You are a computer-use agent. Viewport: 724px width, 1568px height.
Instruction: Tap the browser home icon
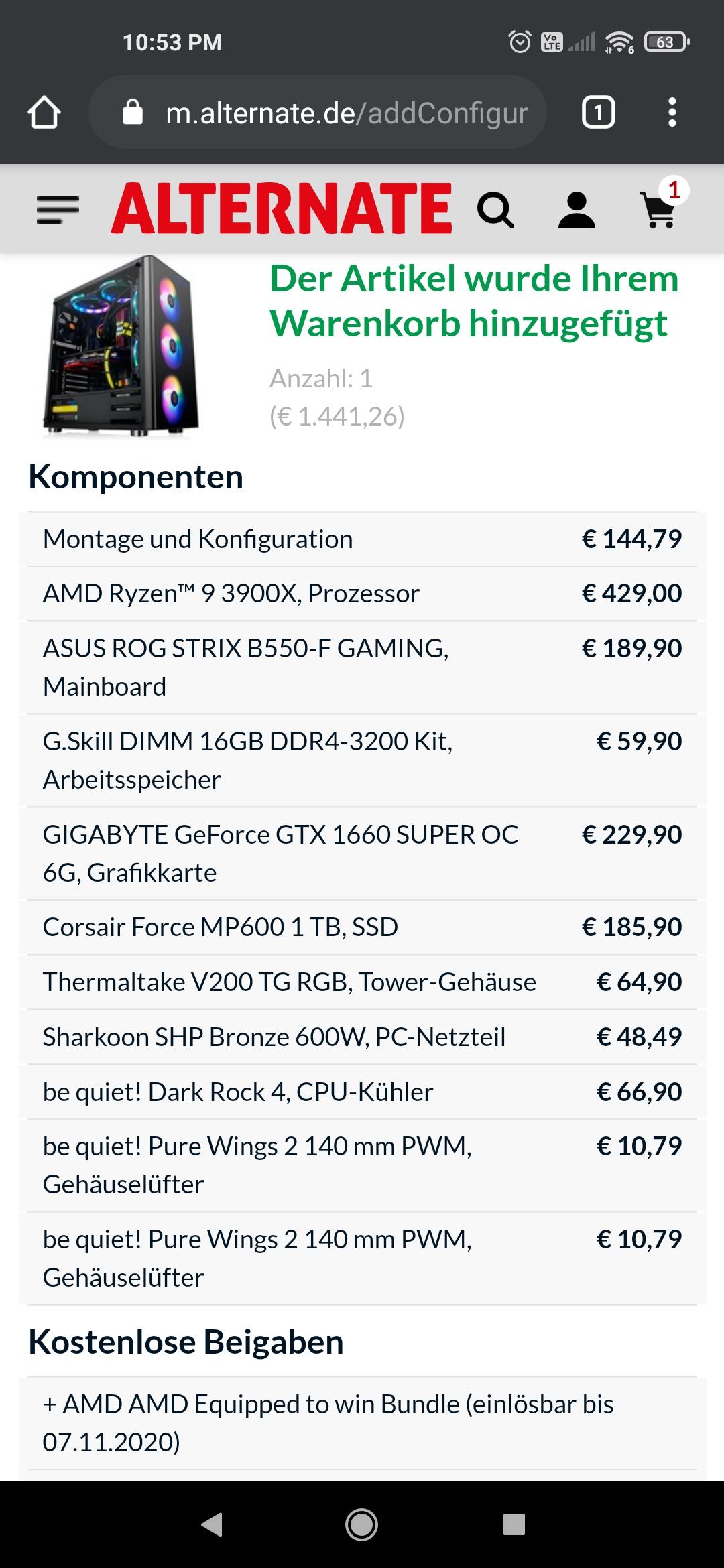(44, 113)
